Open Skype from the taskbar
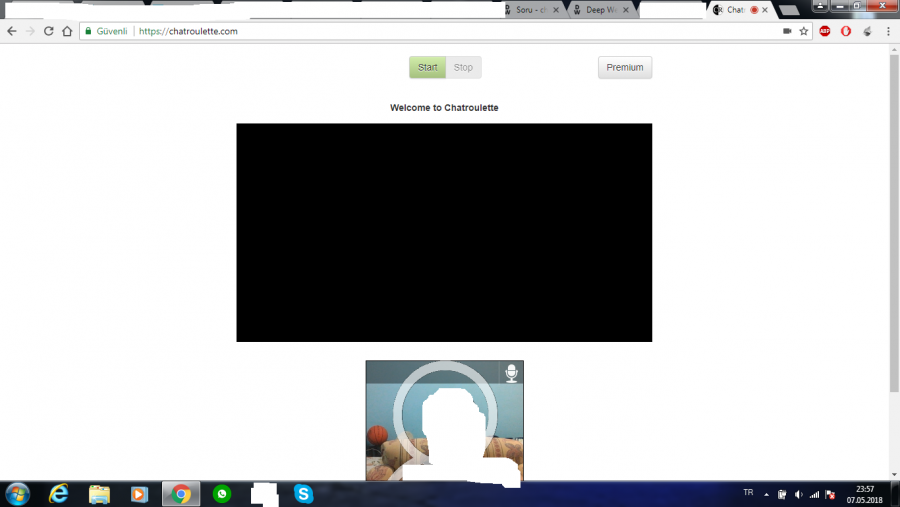 coord(303,494)
